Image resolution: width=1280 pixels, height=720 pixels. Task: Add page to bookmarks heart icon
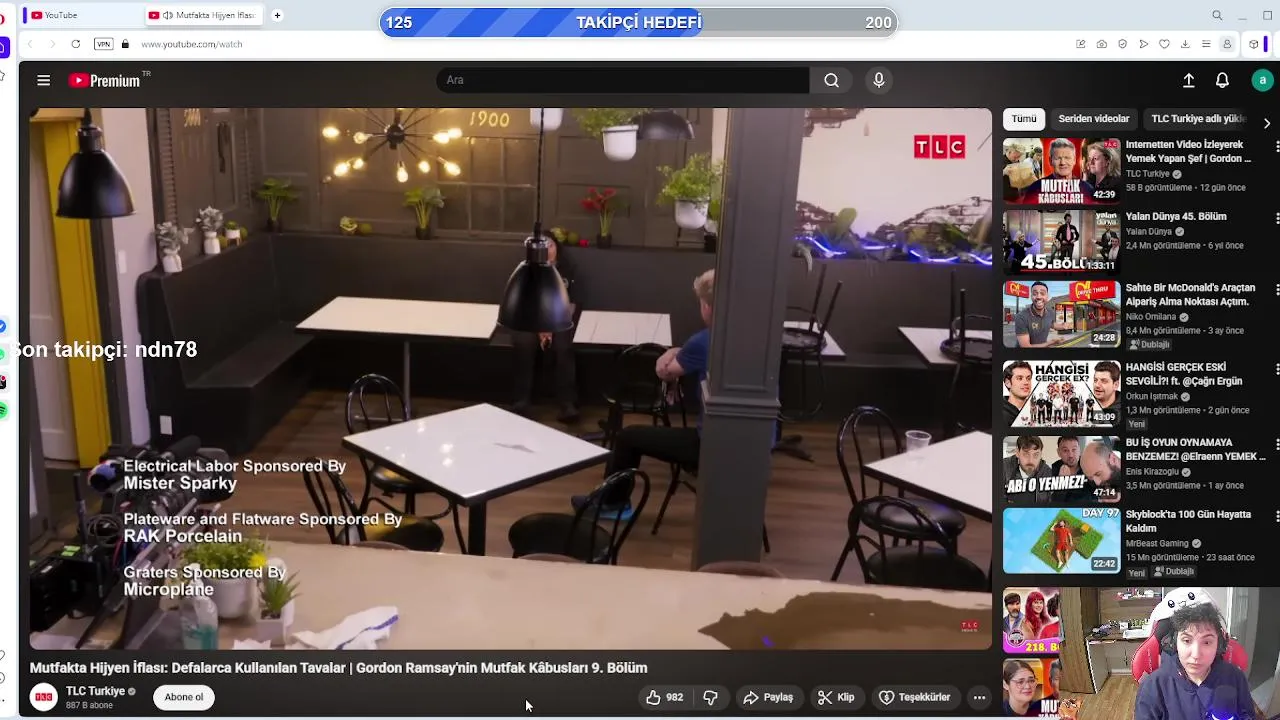click(1164, 44)
